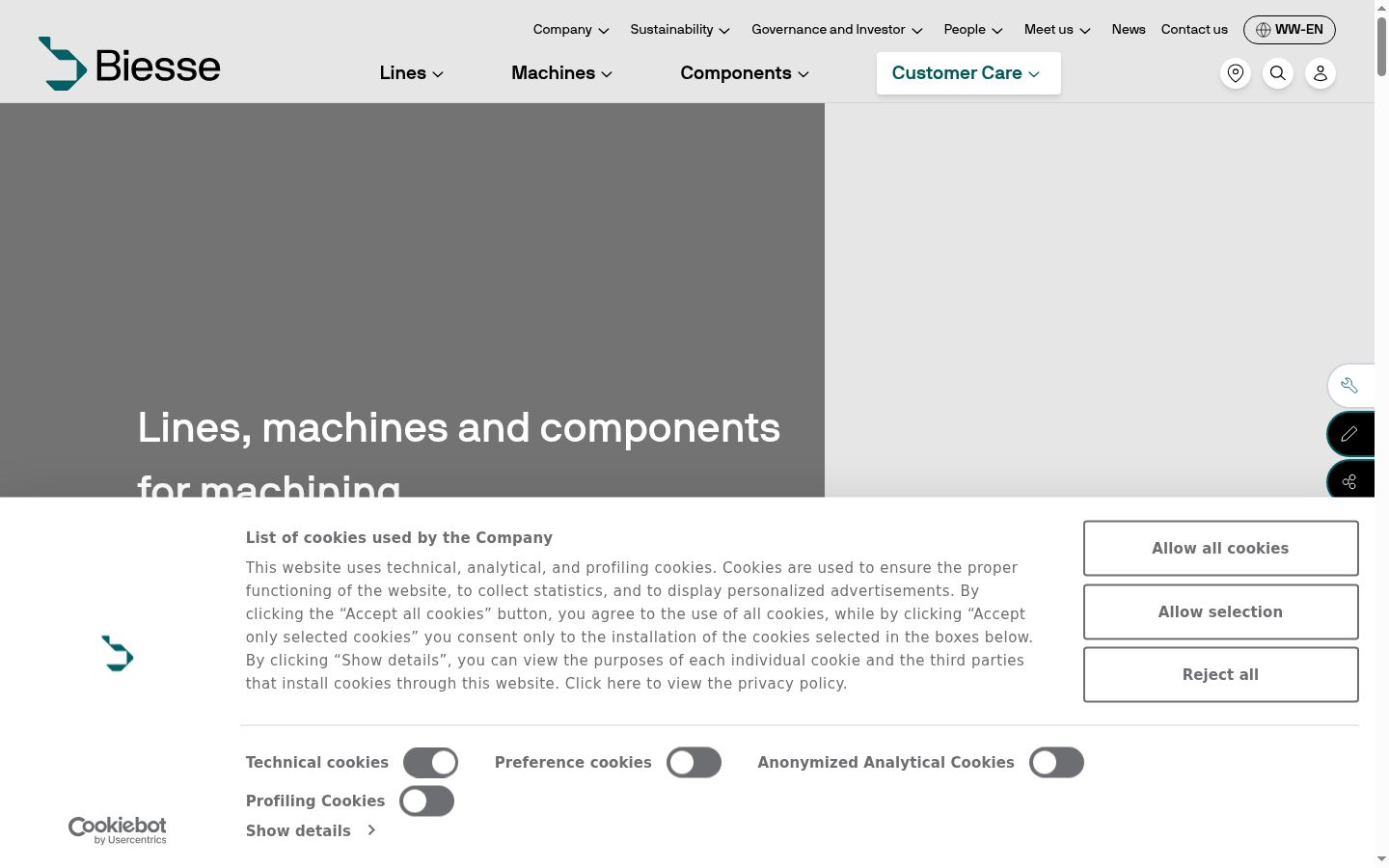Click 'Anonymized Analytical Cookies' label
The height and width of the screenshot is (868, 1389).
pyautogui.click(x=885, y=763)
